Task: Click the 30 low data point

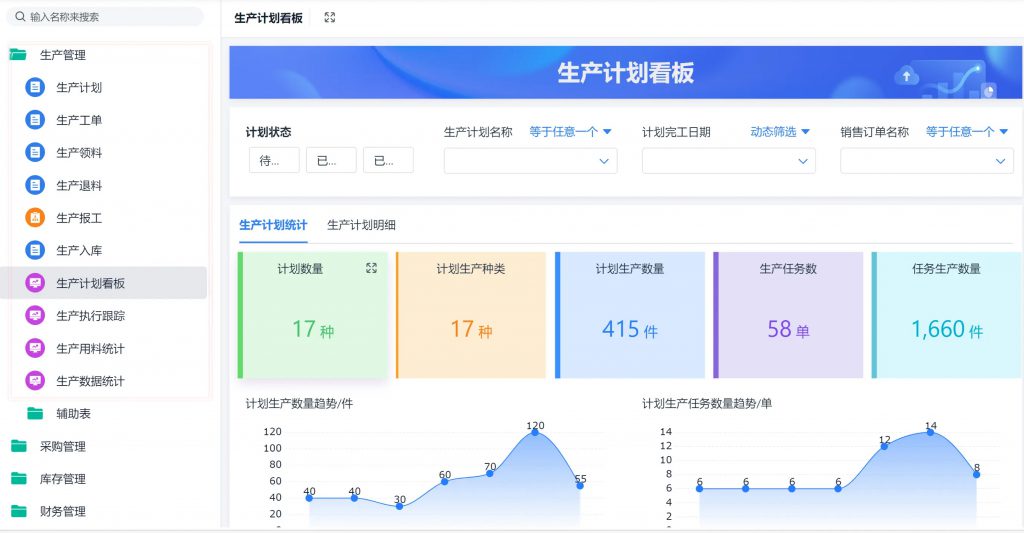Action: [399, 506]
